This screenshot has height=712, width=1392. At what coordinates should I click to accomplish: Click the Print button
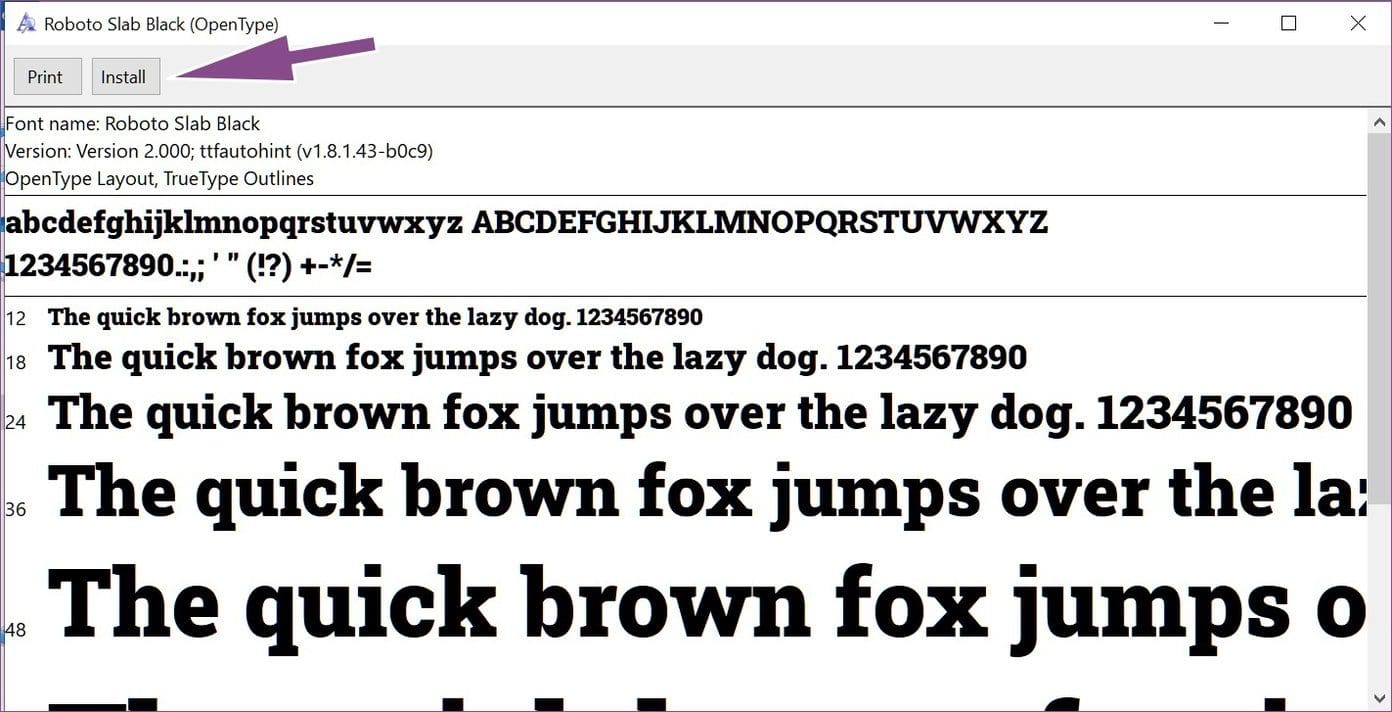tap(47, 77)
